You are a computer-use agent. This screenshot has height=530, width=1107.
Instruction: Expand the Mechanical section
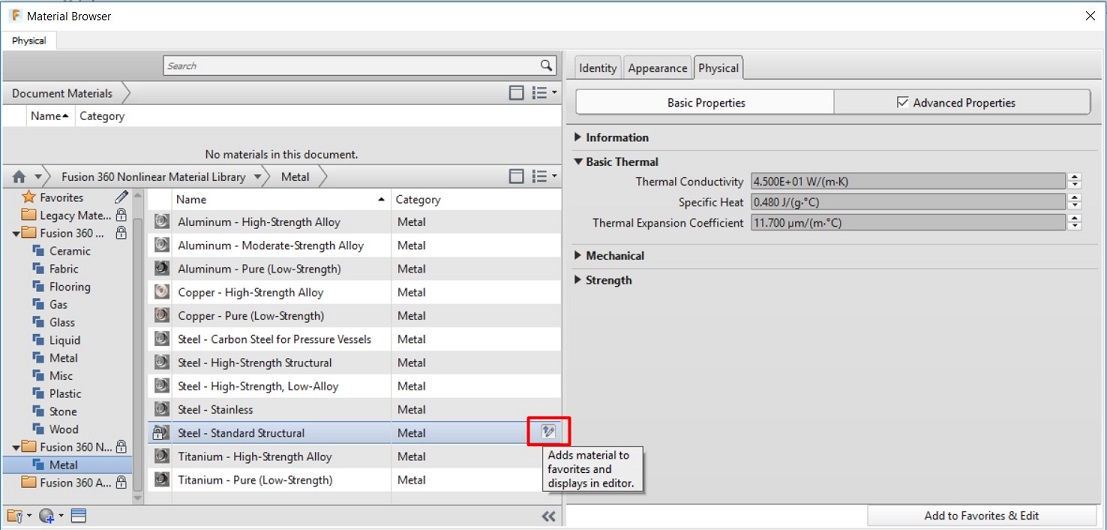(579, 255)
